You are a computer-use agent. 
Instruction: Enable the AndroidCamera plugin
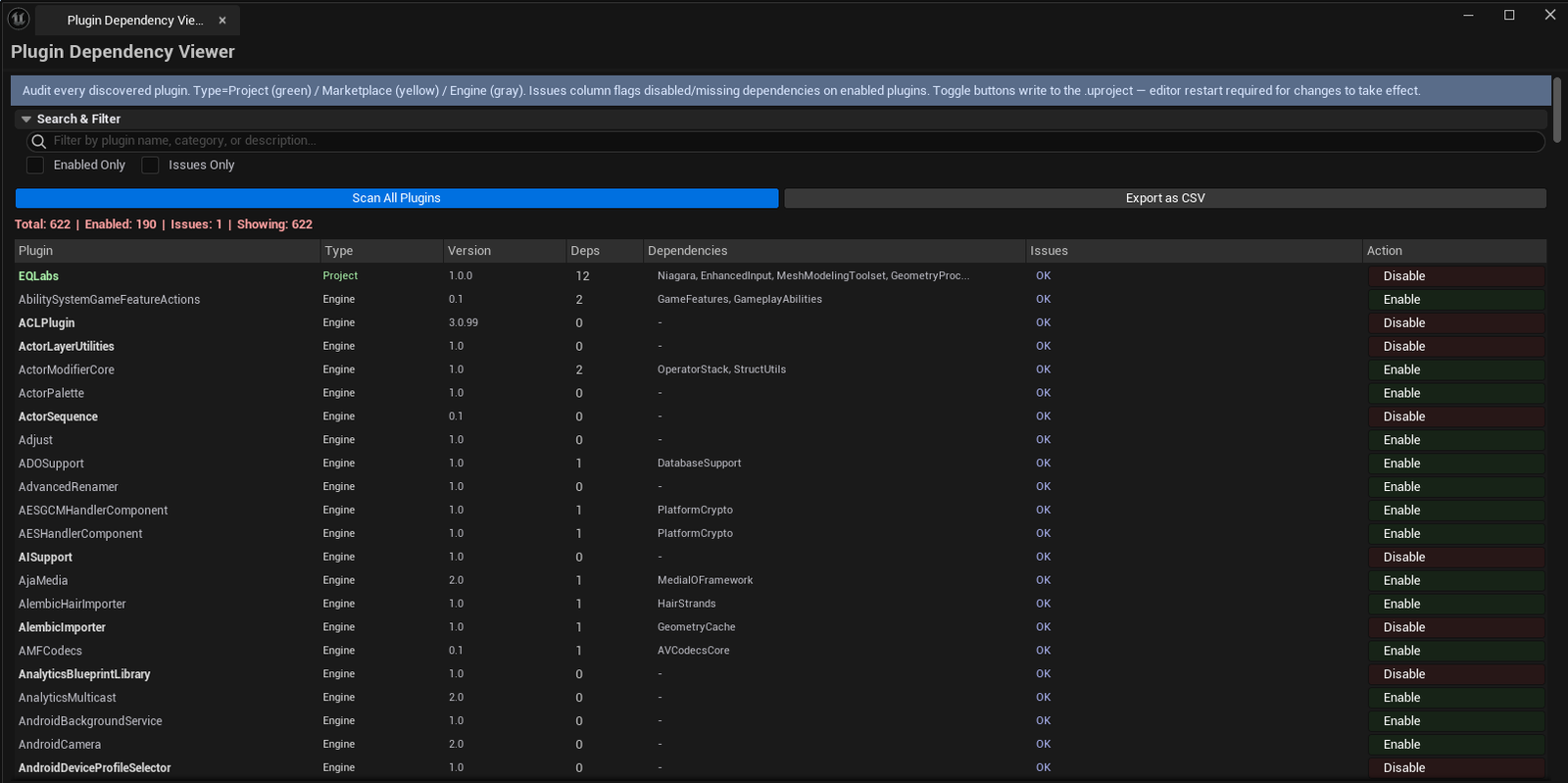coord(1456,745)
